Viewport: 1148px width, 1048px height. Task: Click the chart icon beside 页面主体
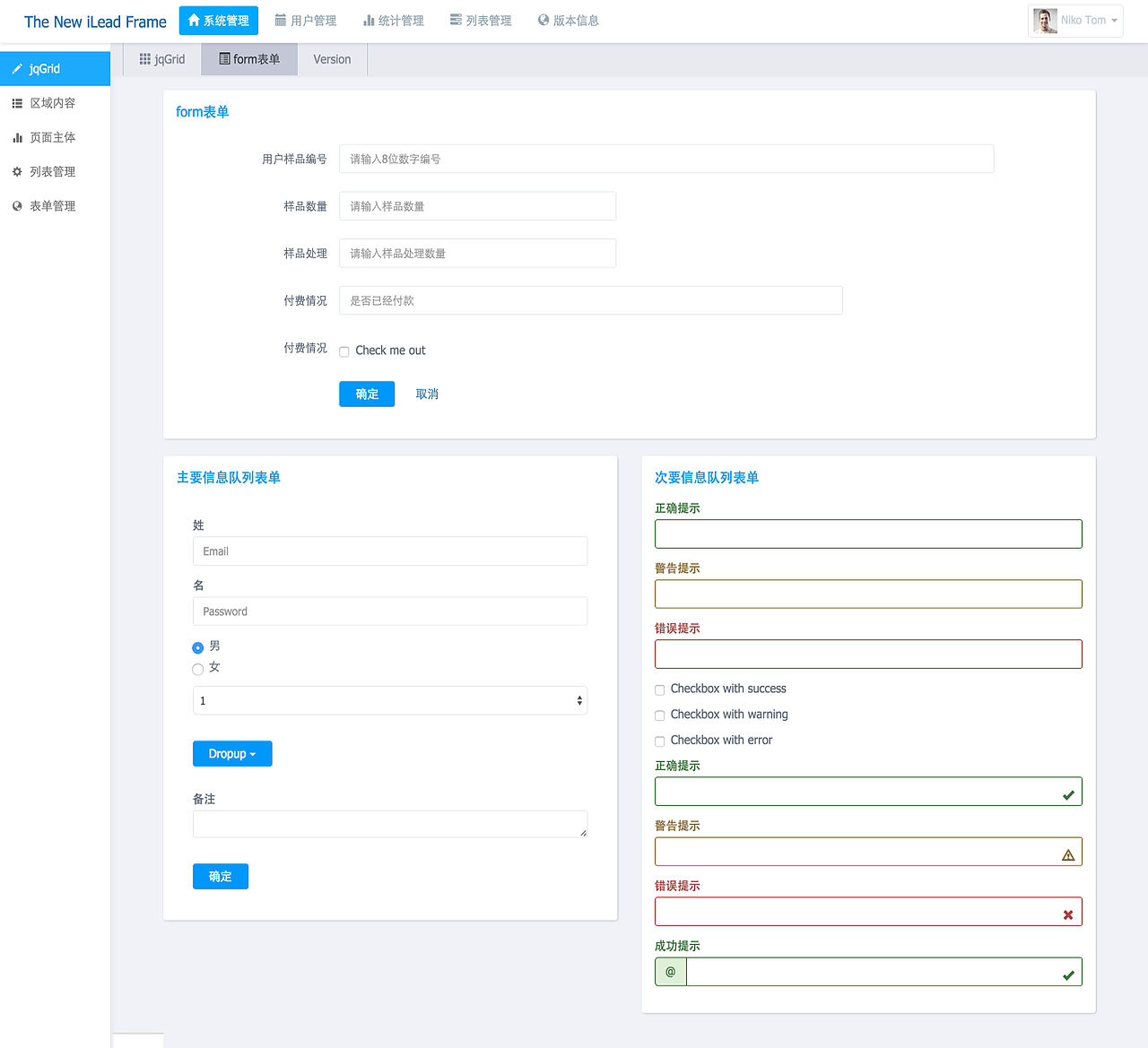[x=17, y=137]
